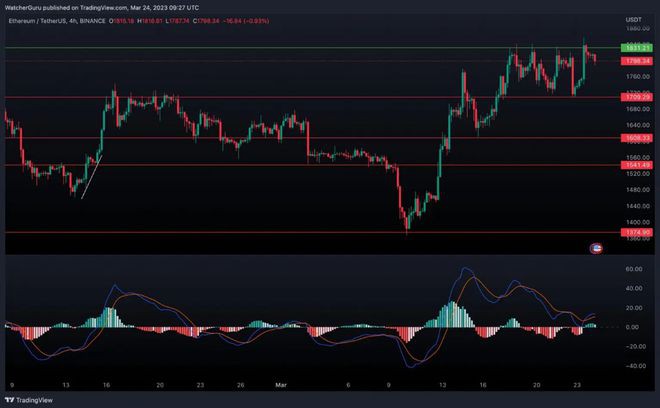Select the white diagonal trendline drawing
Image resolution: width=660 pixels, height=408 pixels.
click(90, 176)
